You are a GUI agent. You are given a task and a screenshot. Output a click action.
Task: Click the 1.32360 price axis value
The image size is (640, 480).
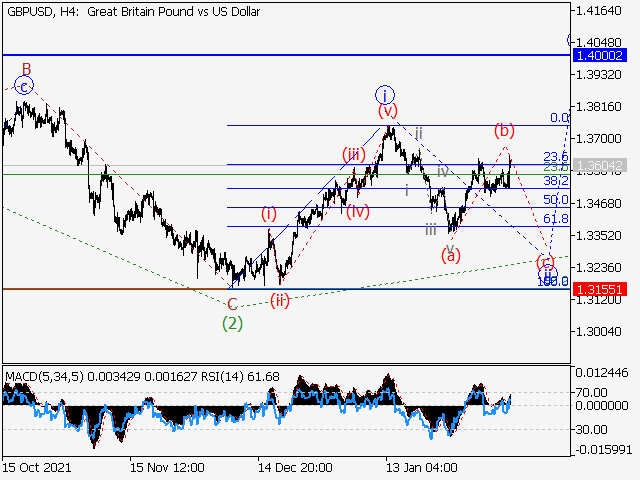[x=598, y=268]
